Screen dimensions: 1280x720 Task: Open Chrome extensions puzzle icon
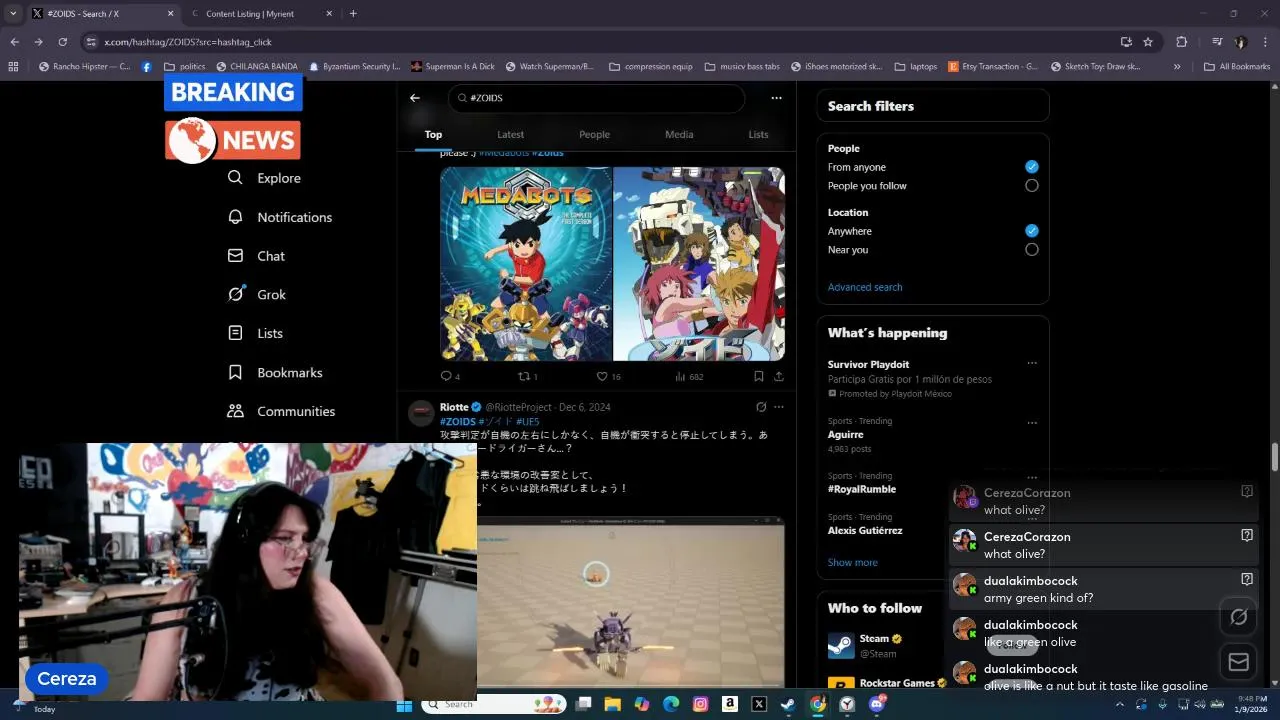click(1182, 42)
